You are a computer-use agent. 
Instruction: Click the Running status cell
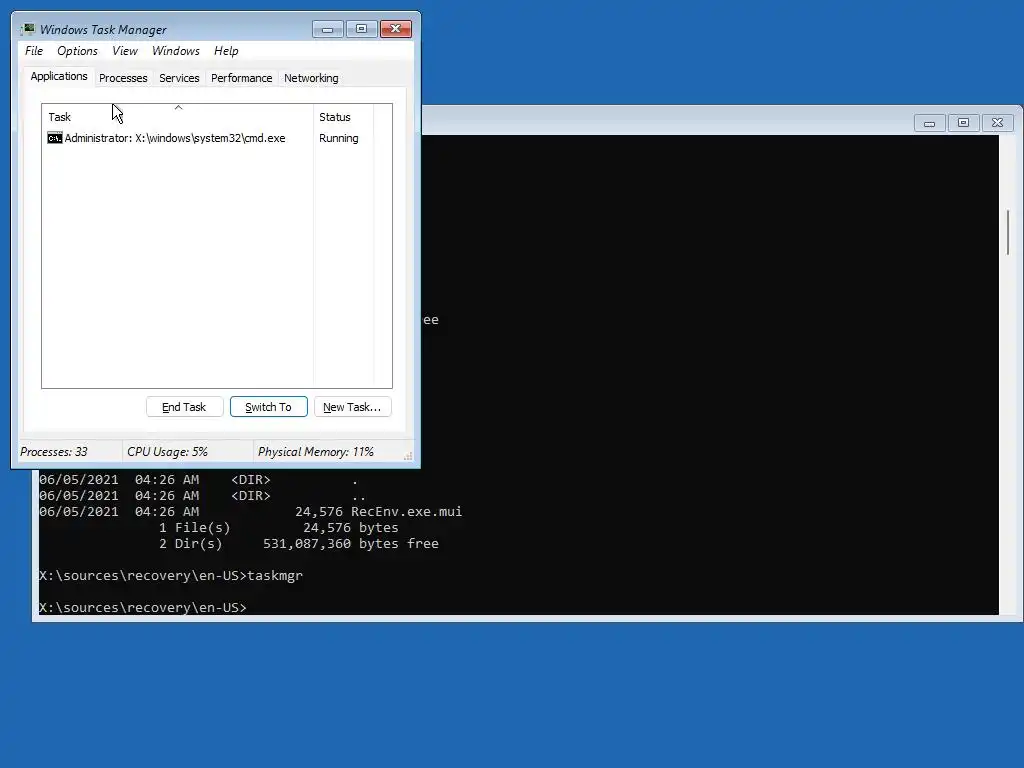(338, 138)
